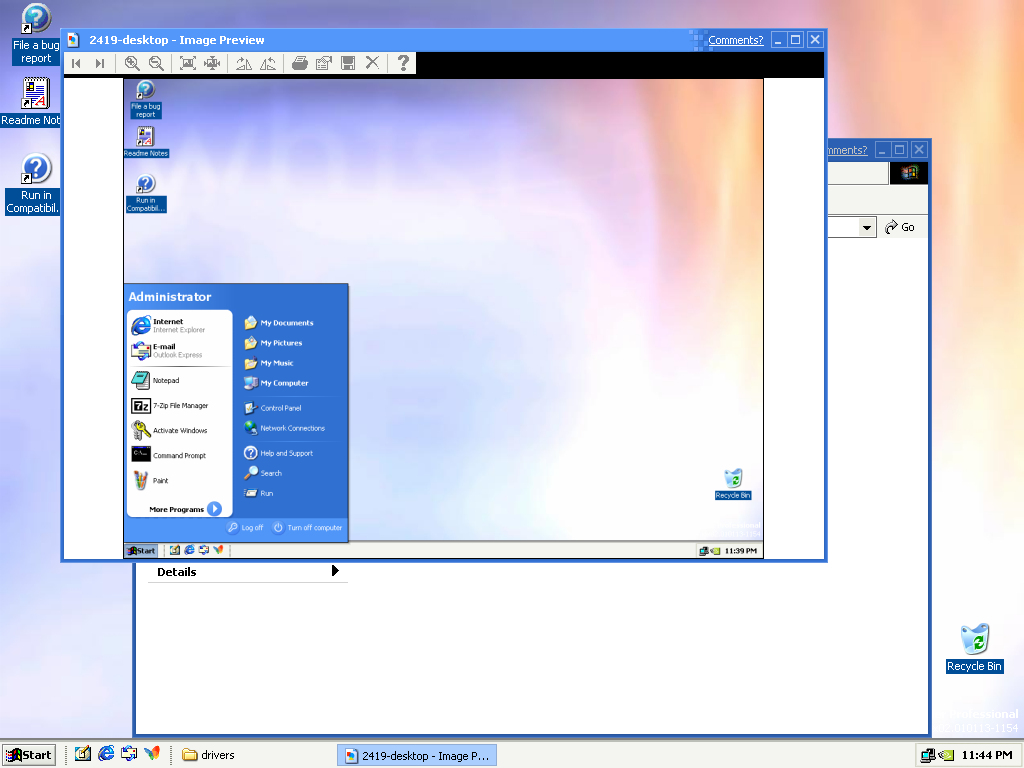Viewport: 1024px width, 768px height.
Task: Click the Image Preview title bar window icon
Action: 74,40
